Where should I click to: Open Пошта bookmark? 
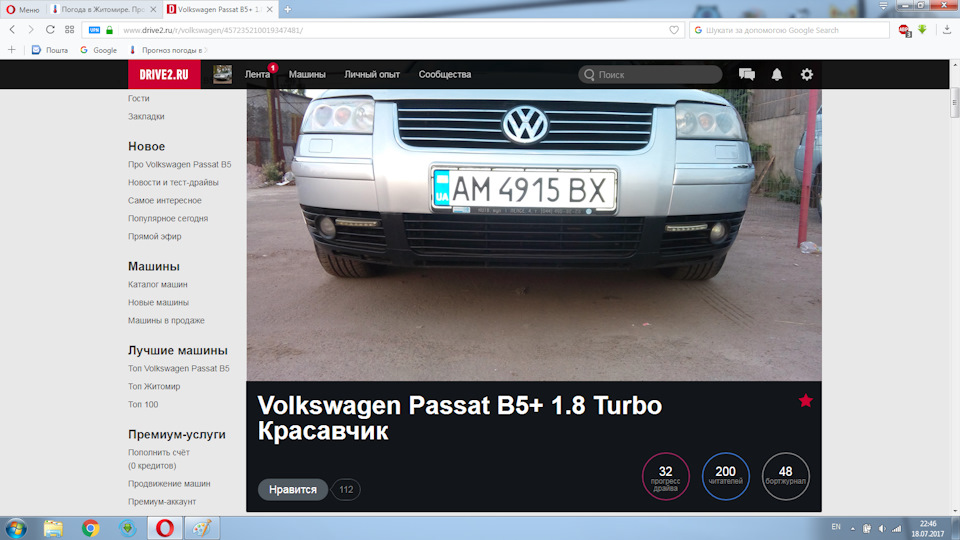click(x=50, y=50)
